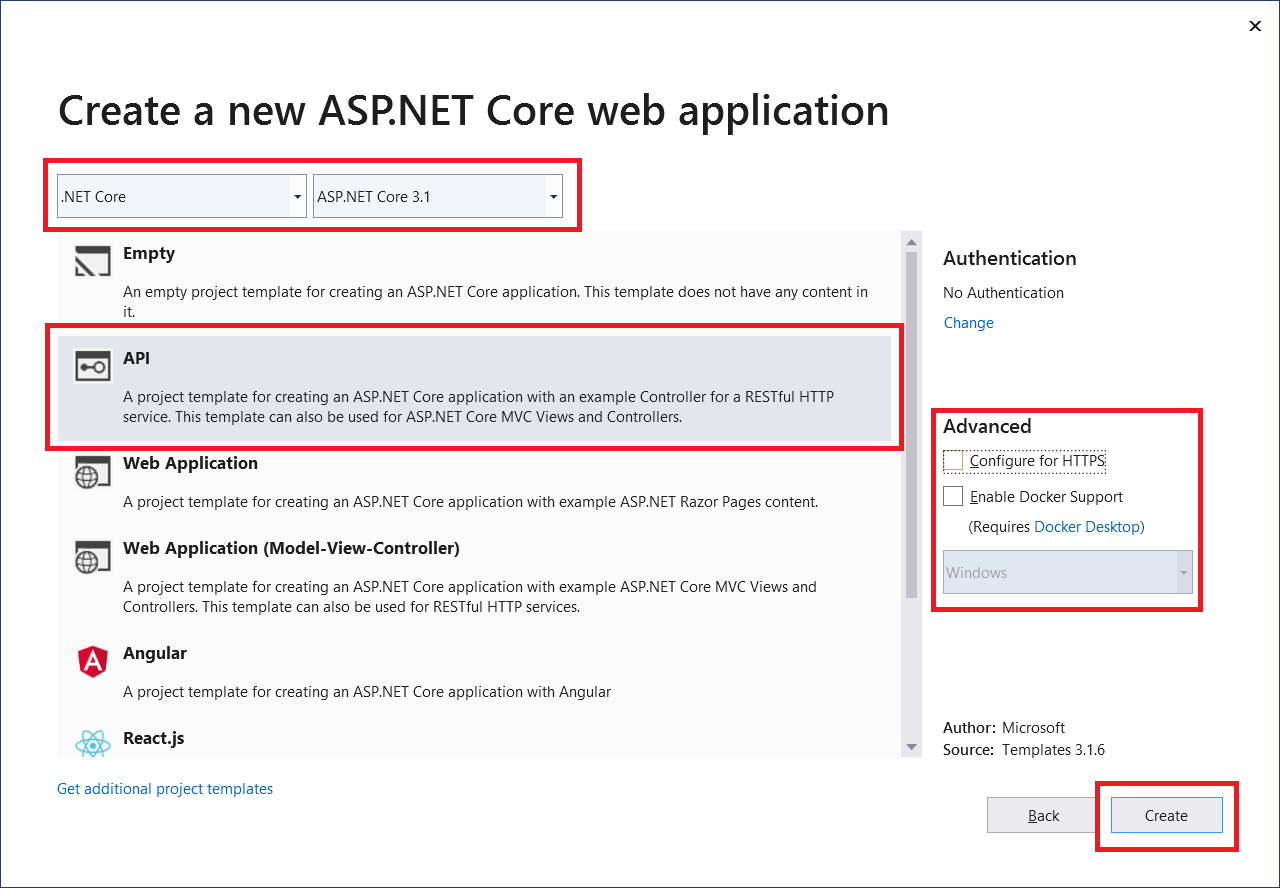Click the Angular logo icon
The image size is (1280, 888).
click(x=93, y=662)
